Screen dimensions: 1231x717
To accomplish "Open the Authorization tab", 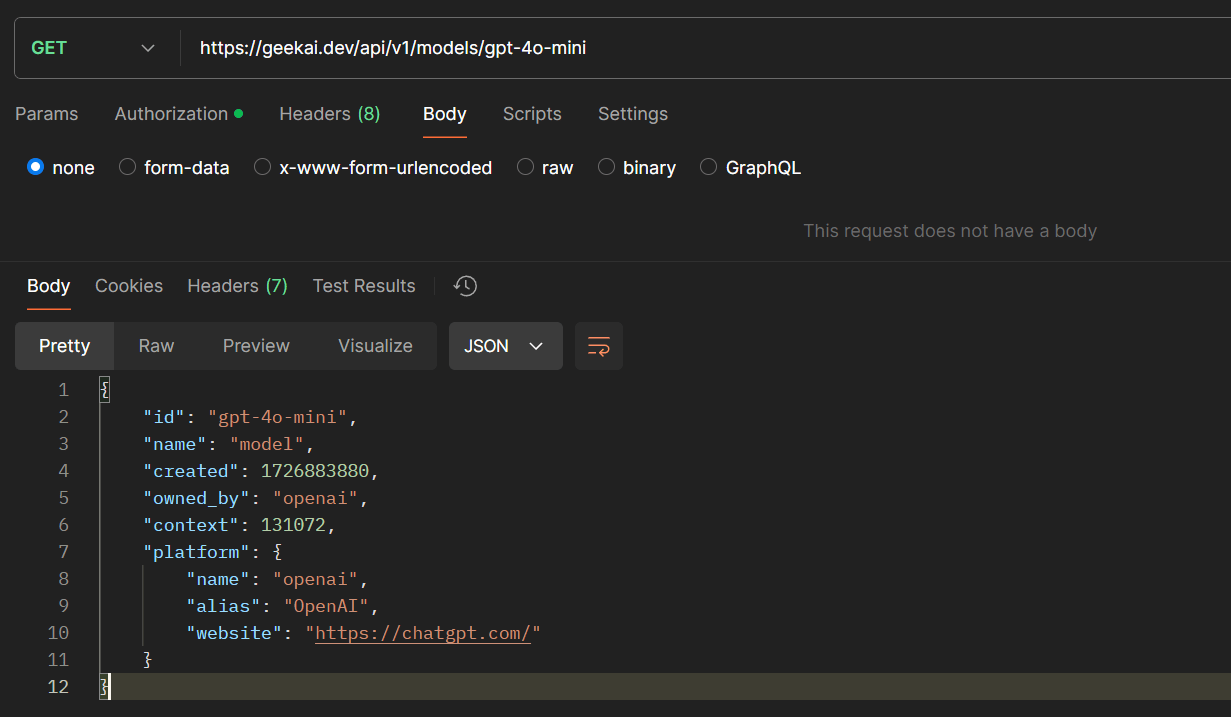I will coord(178,114).
